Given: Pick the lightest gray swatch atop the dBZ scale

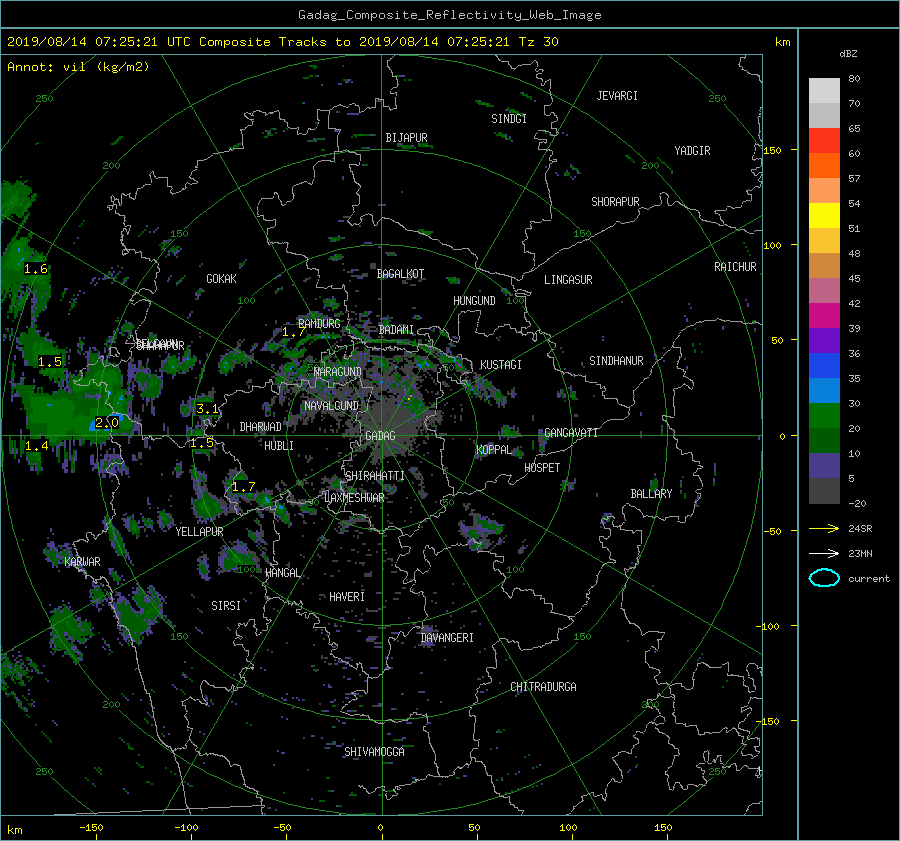Looking at the screenshot, I should pos(824,90).
